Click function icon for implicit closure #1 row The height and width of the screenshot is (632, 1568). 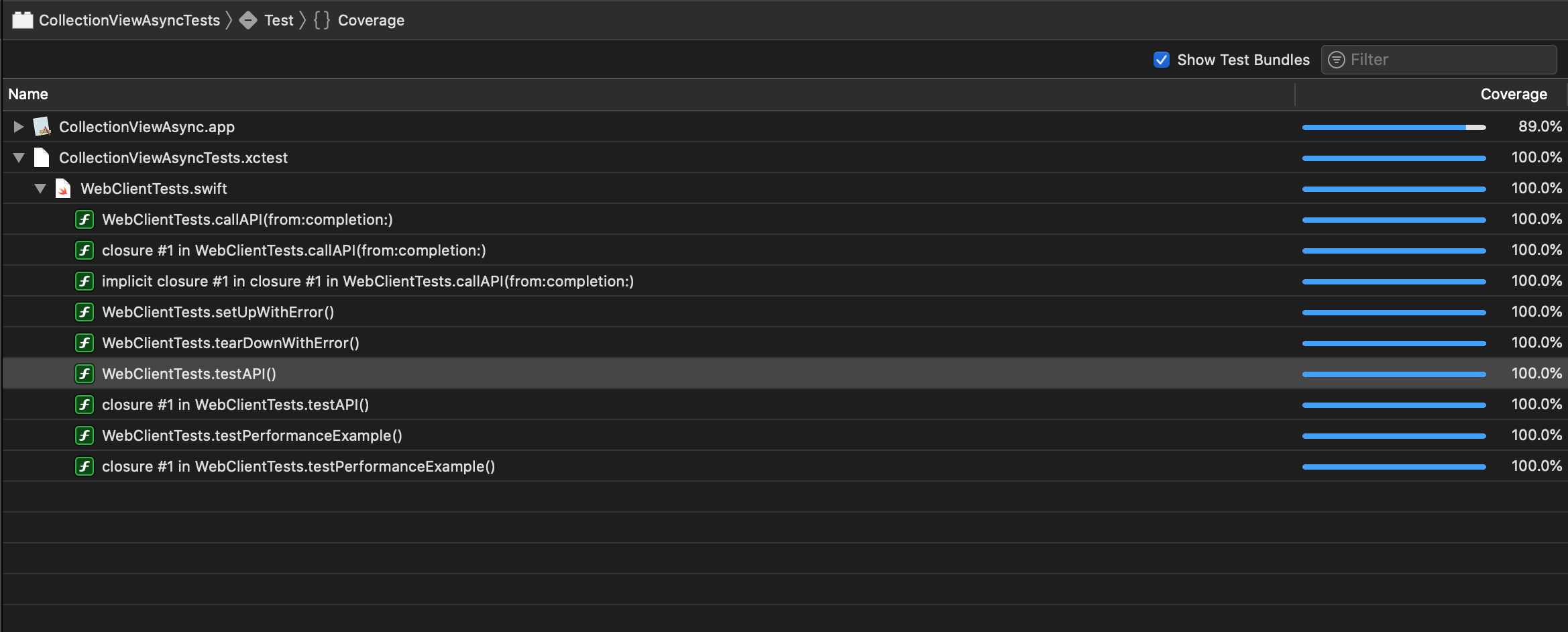coord(84,281)
